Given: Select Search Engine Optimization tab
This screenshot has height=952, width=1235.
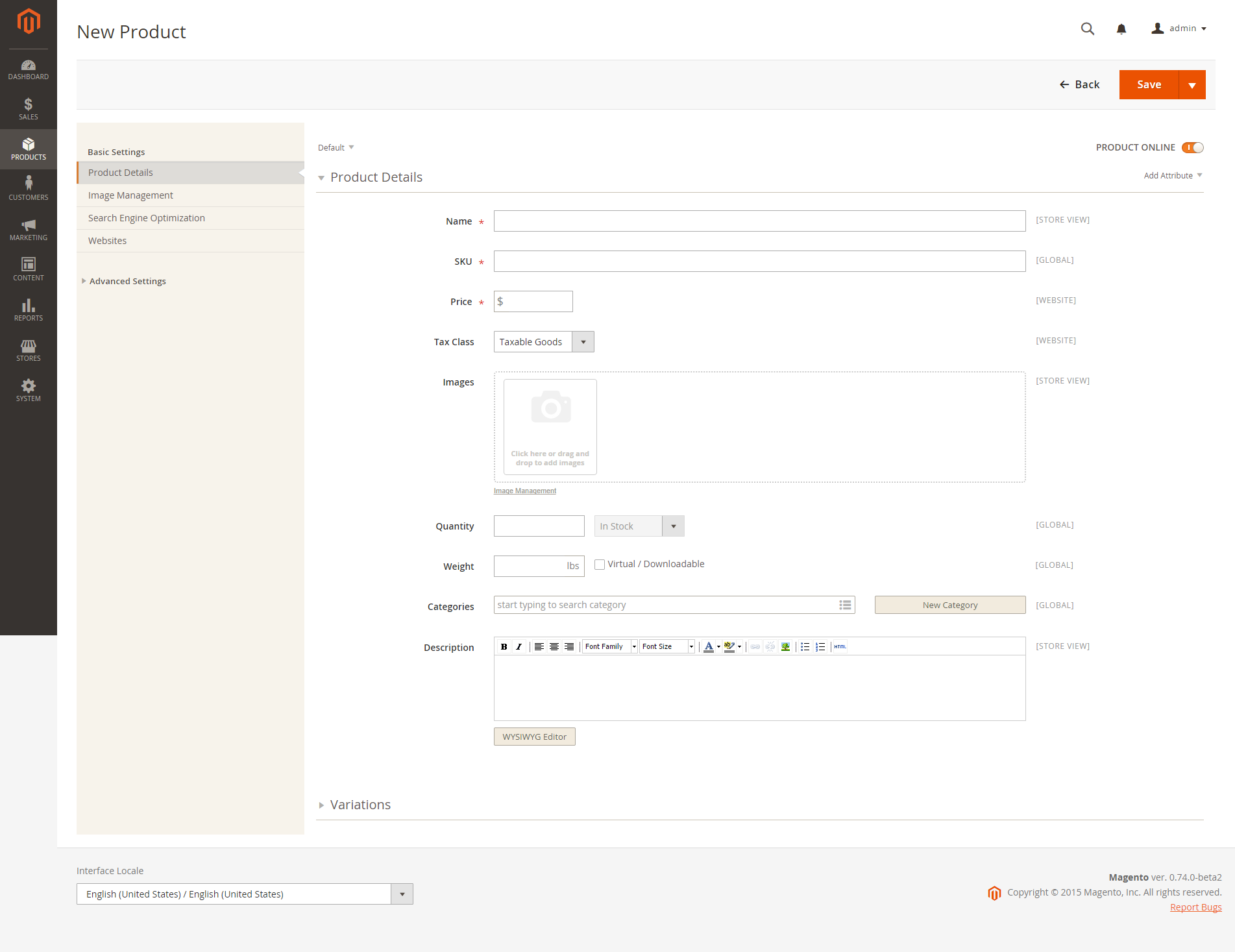Looking at the screenshot, I should (190, 218).
